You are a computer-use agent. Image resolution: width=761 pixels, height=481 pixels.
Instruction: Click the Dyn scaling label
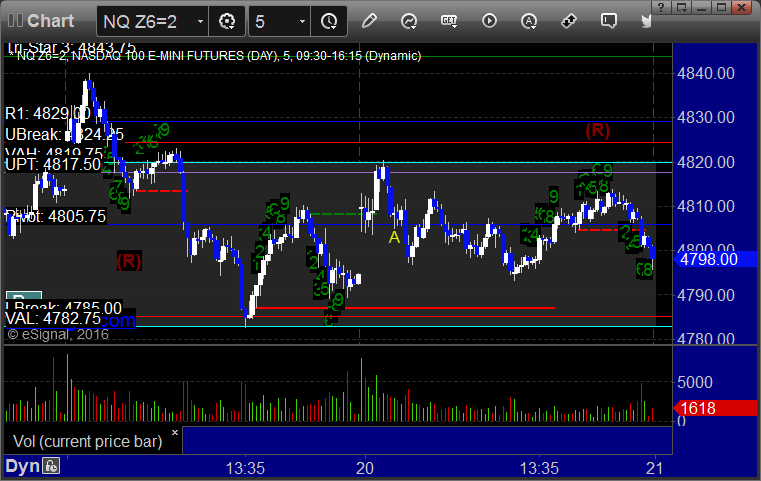coord(22,466)
